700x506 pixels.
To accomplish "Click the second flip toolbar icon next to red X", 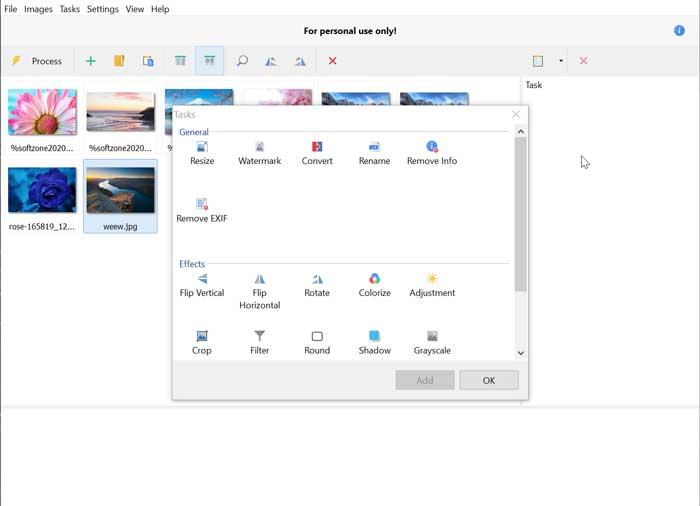I will tap(300, 61).
